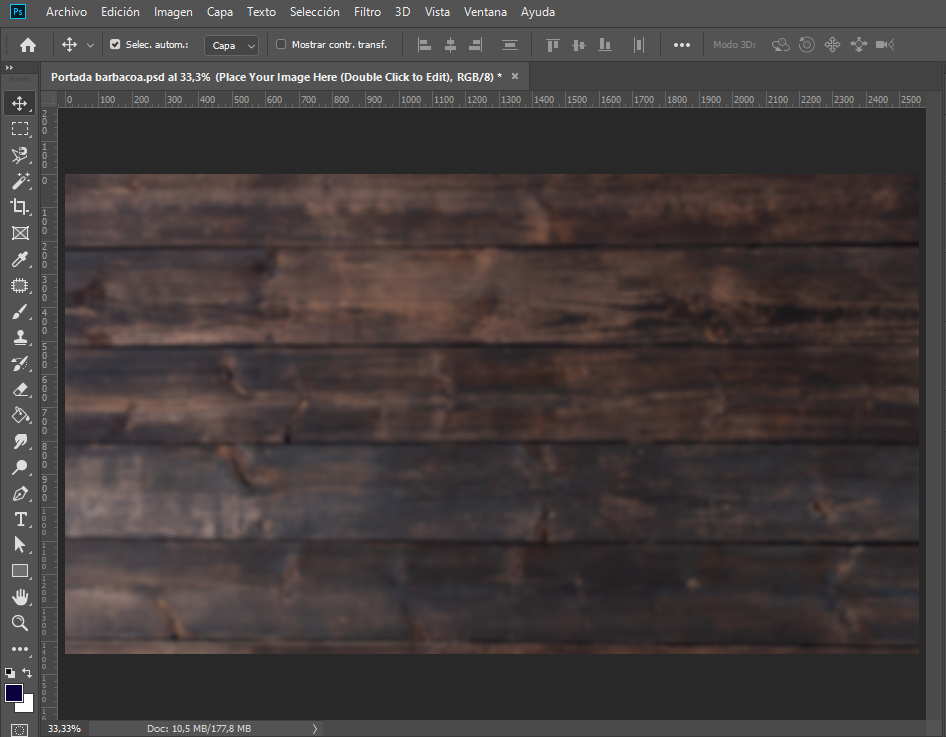
Task: Set the dark navy foreground color
Action: click(14, 693)
